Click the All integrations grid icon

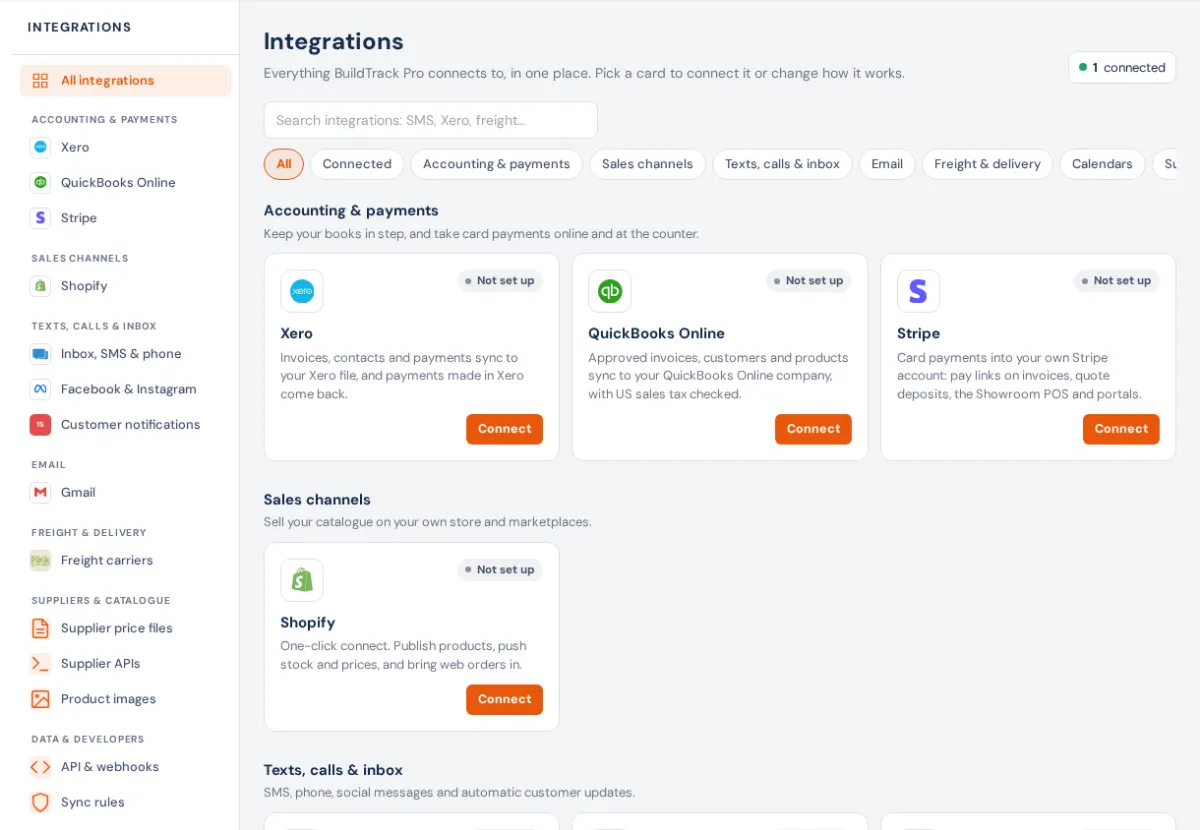(40, 81)
